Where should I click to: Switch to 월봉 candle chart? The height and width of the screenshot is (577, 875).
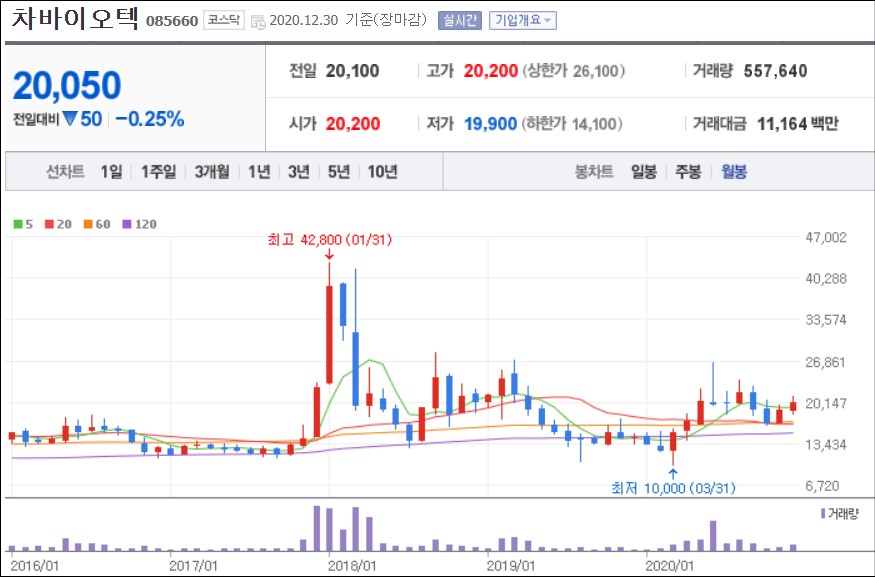[x=734, y=172]
